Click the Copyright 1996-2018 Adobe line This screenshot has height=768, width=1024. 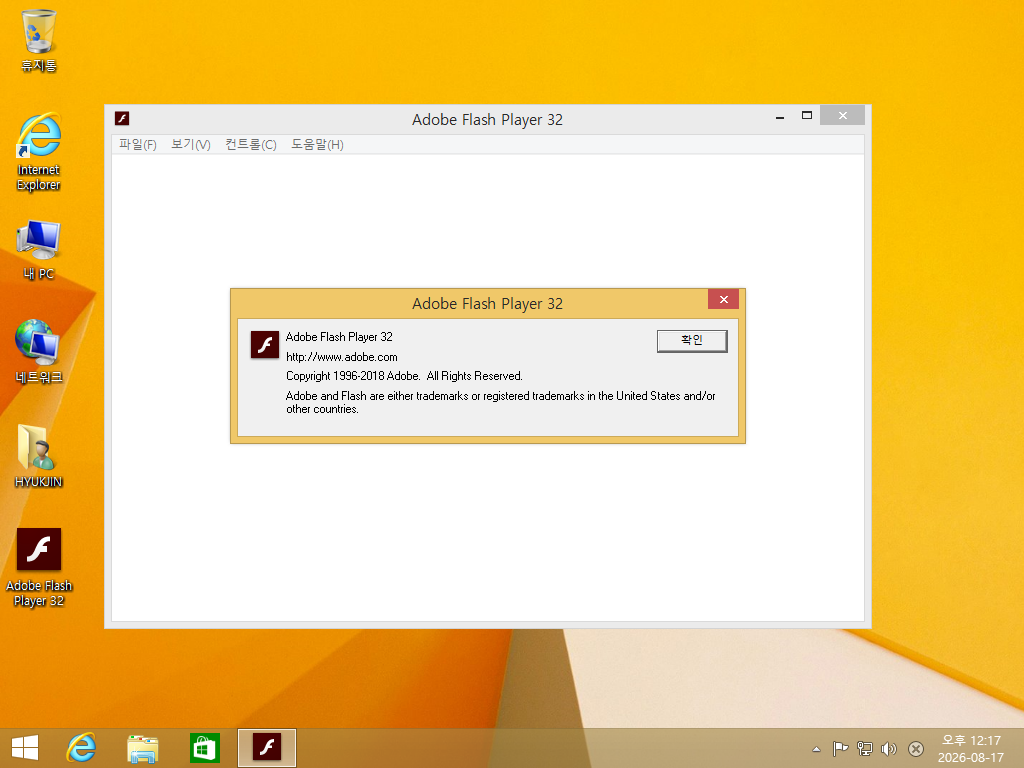click(404, 376)
